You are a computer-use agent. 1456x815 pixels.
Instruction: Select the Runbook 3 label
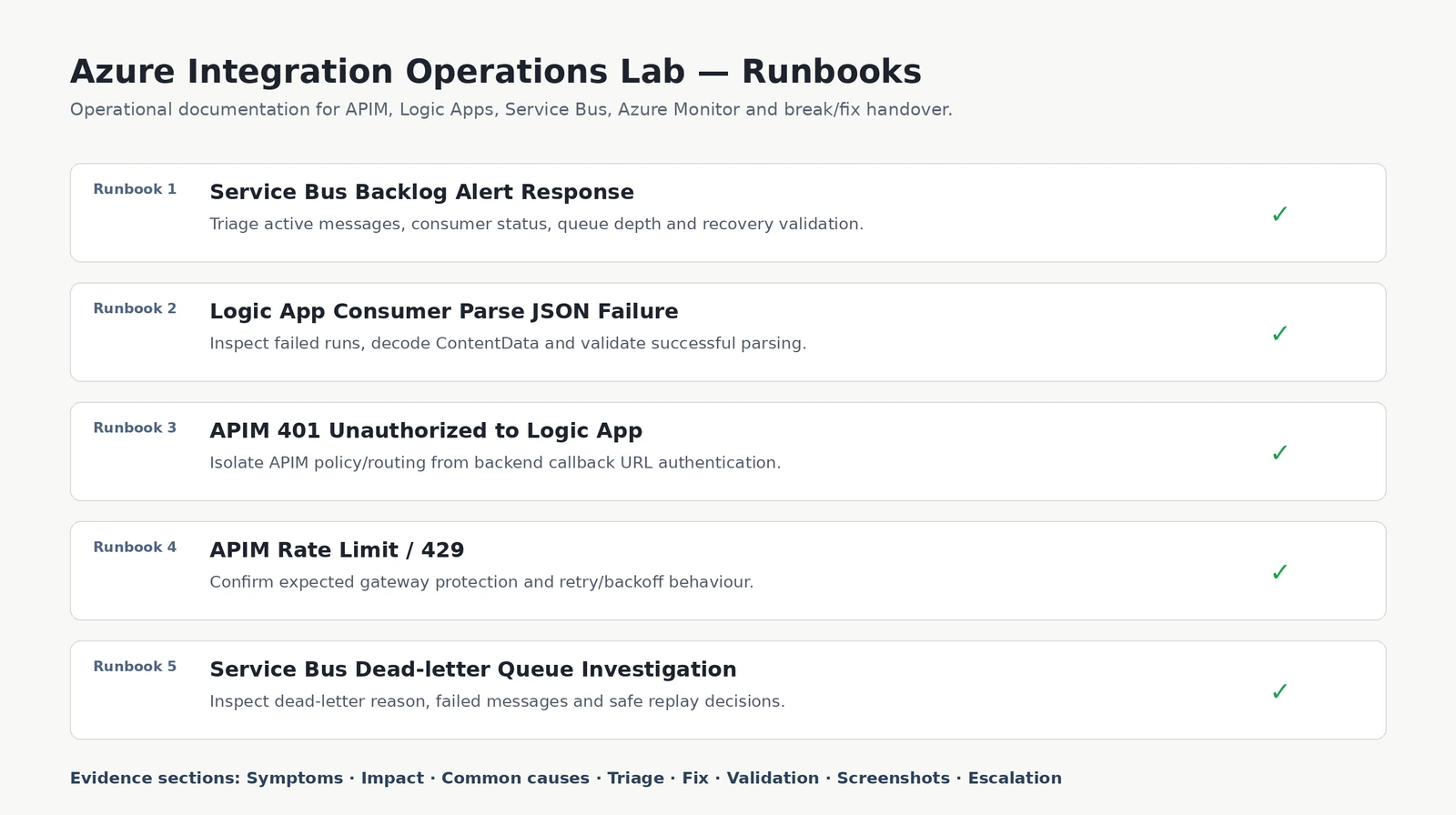(135, 428)
